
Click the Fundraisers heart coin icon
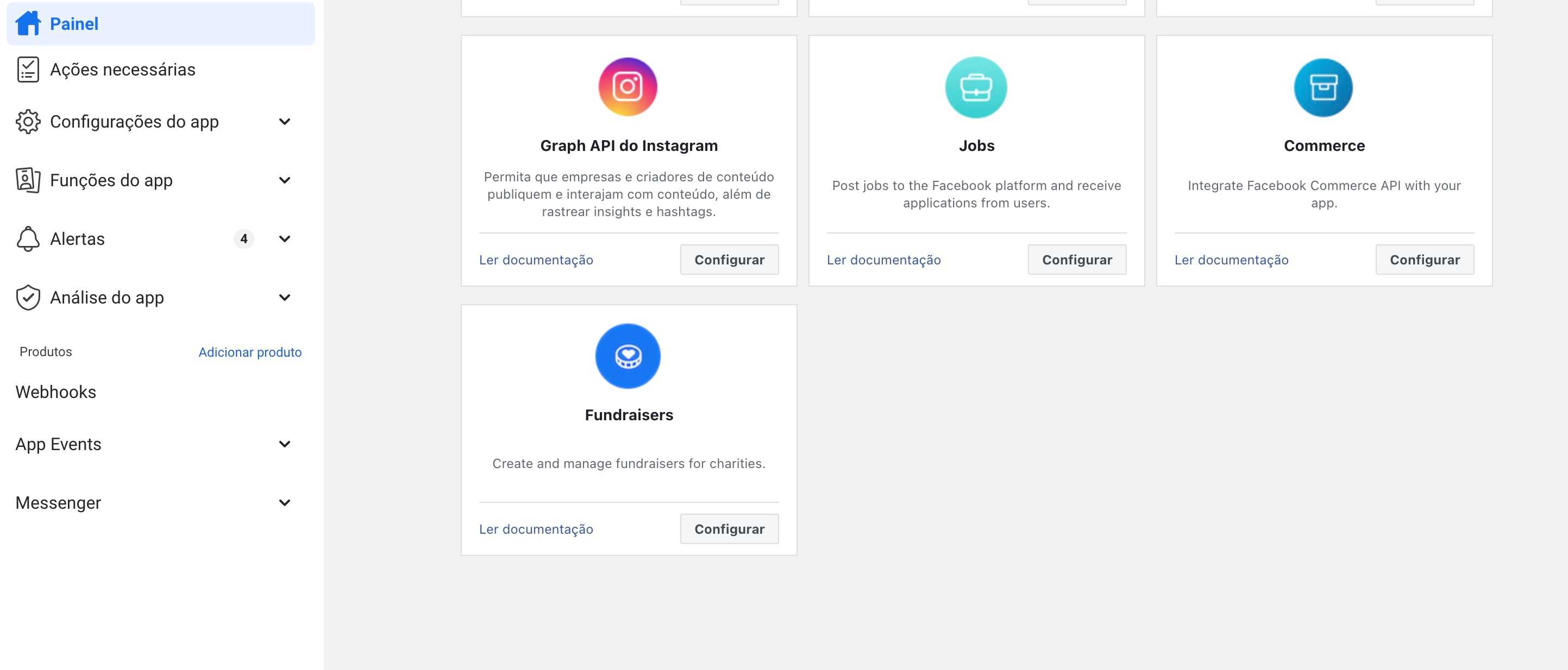pyautogui.click(x=628, y=356)
